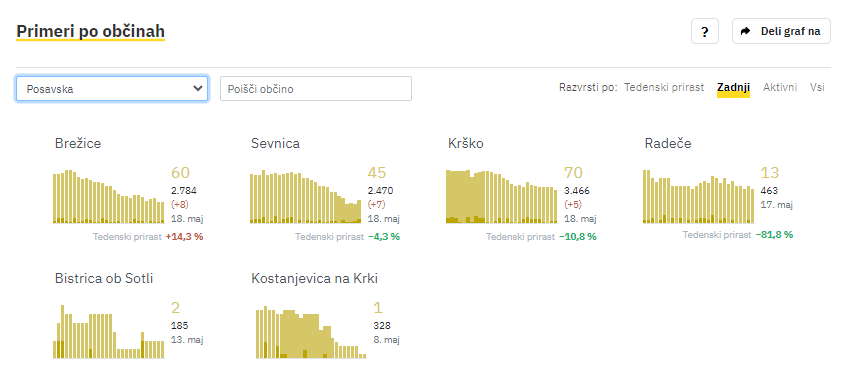Click the question mark help button
The width and height of the screenshot is (853, 387).
[704, 32]
